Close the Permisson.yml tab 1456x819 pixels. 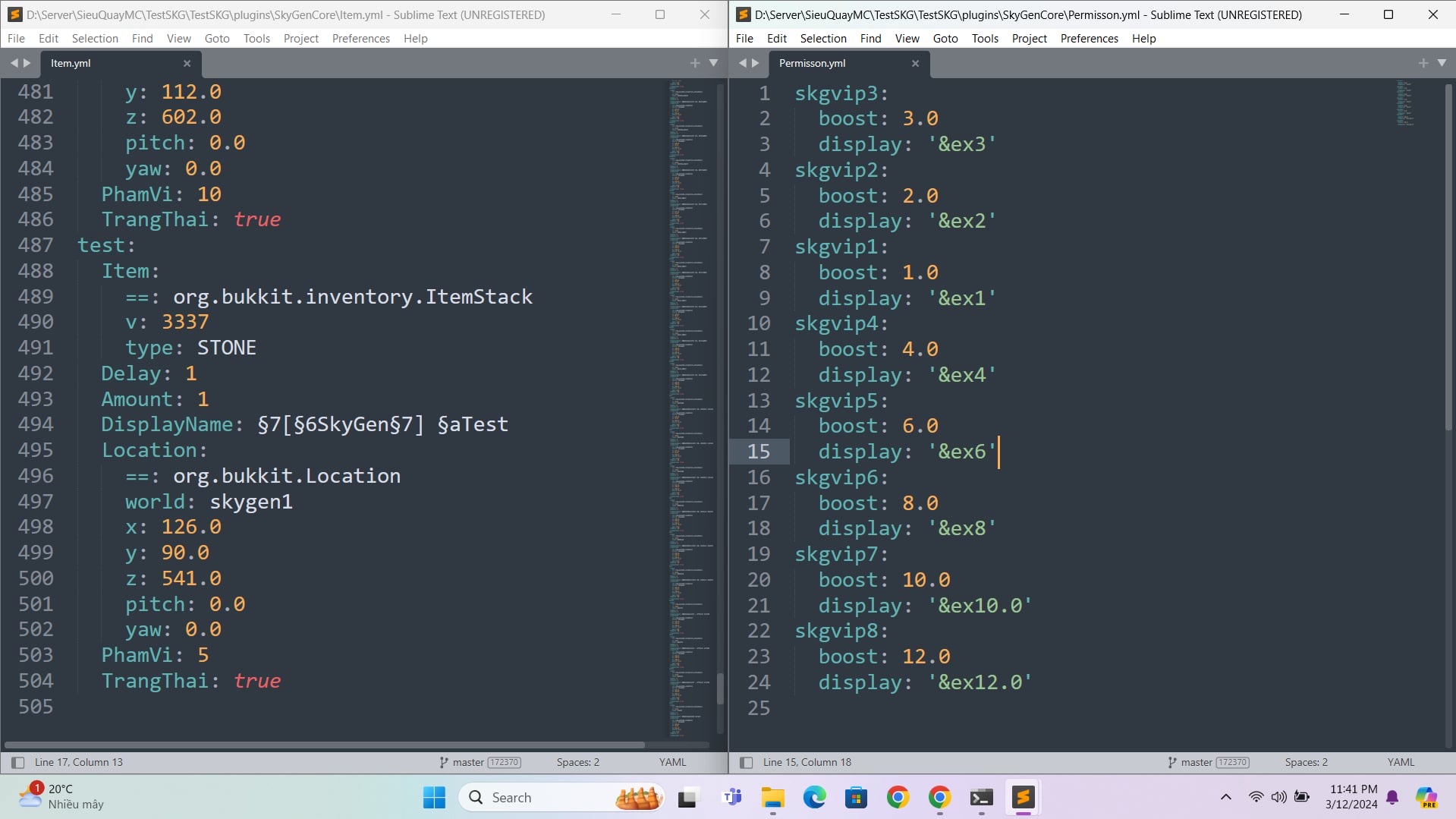pyautogui.click(x=915, y=63)
